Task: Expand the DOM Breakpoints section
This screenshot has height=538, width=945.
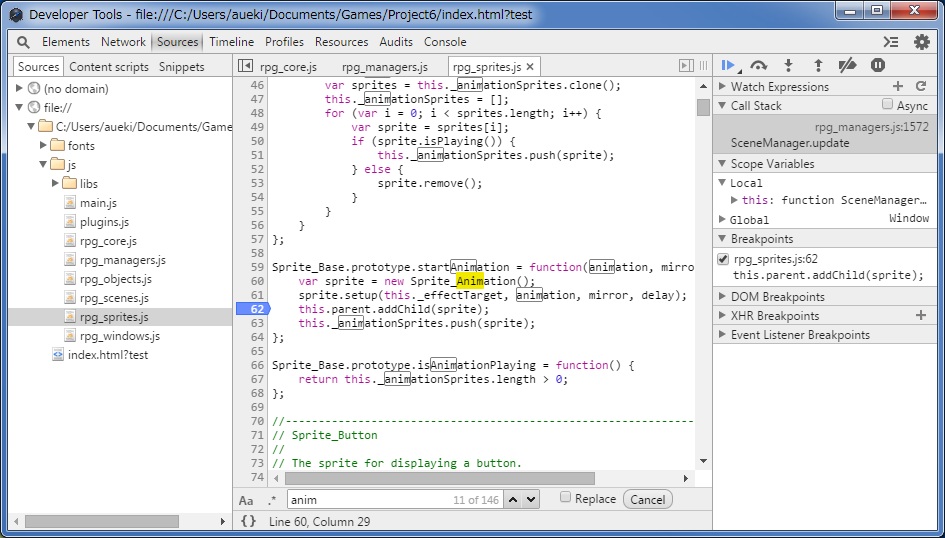Action: (x=722, y=297)
